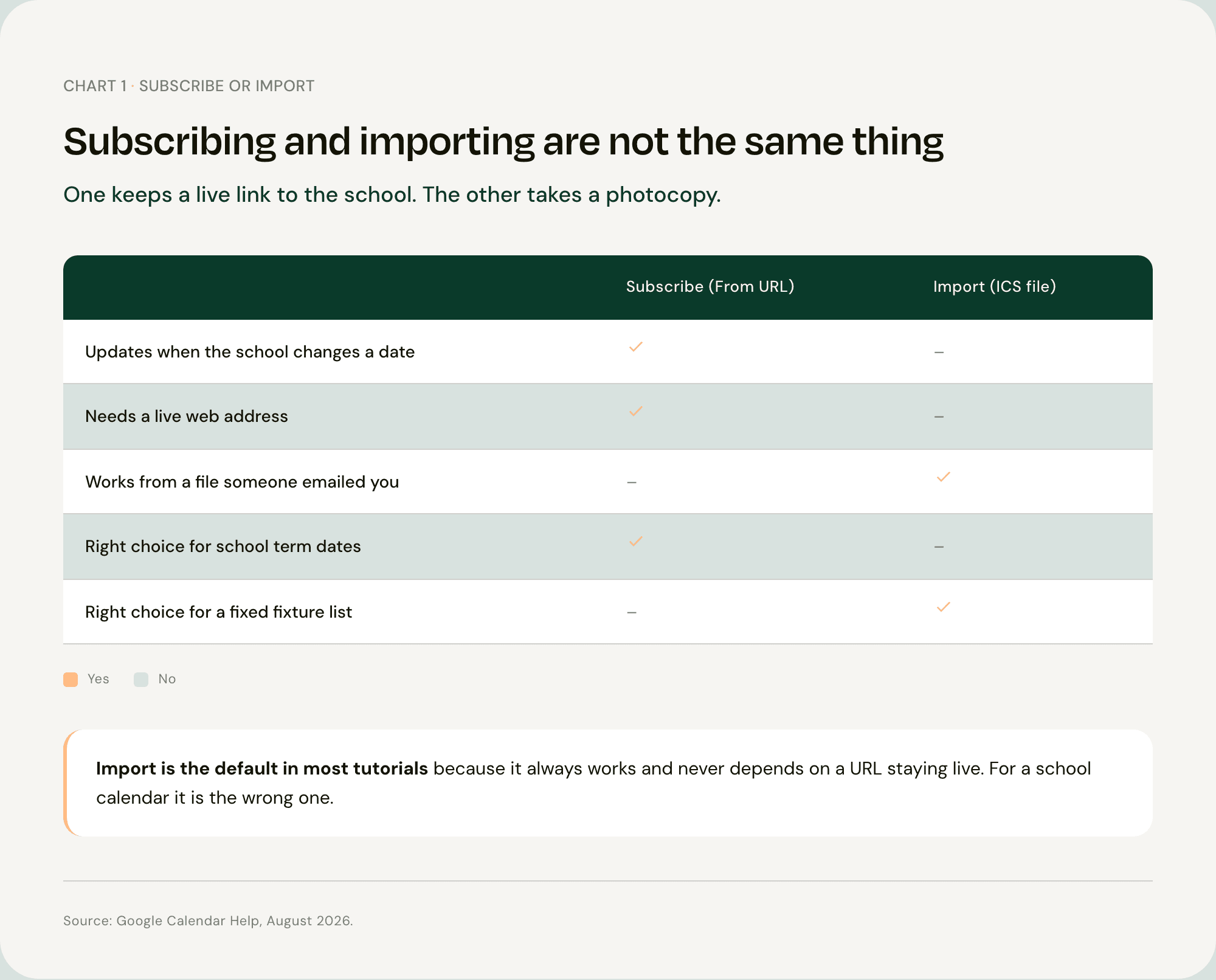The width and height of the screenshot is (1216, 980).
Task: Click the Subscribe checkmark in school term dates row
Action: (635, 542)
